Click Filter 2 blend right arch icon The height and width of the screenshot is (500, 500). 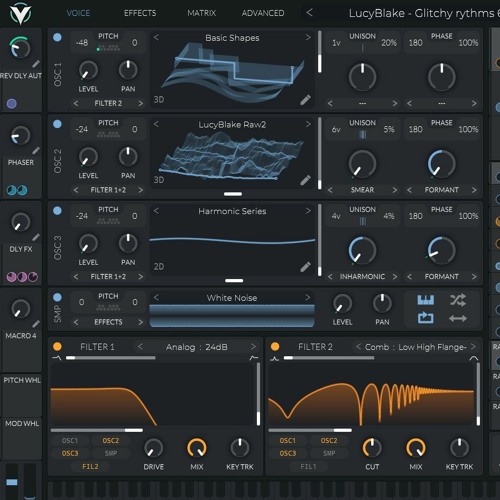click(x=474, y=358)
